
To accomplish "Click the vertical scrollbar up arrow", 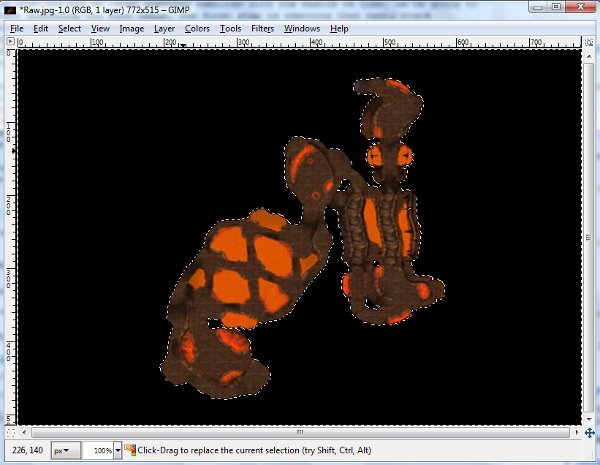I will [589, 56].
